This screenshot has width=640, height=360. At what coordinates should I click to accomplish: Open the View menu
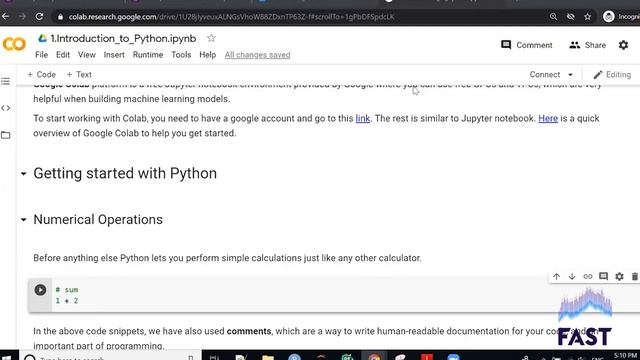tap(87, 55)
